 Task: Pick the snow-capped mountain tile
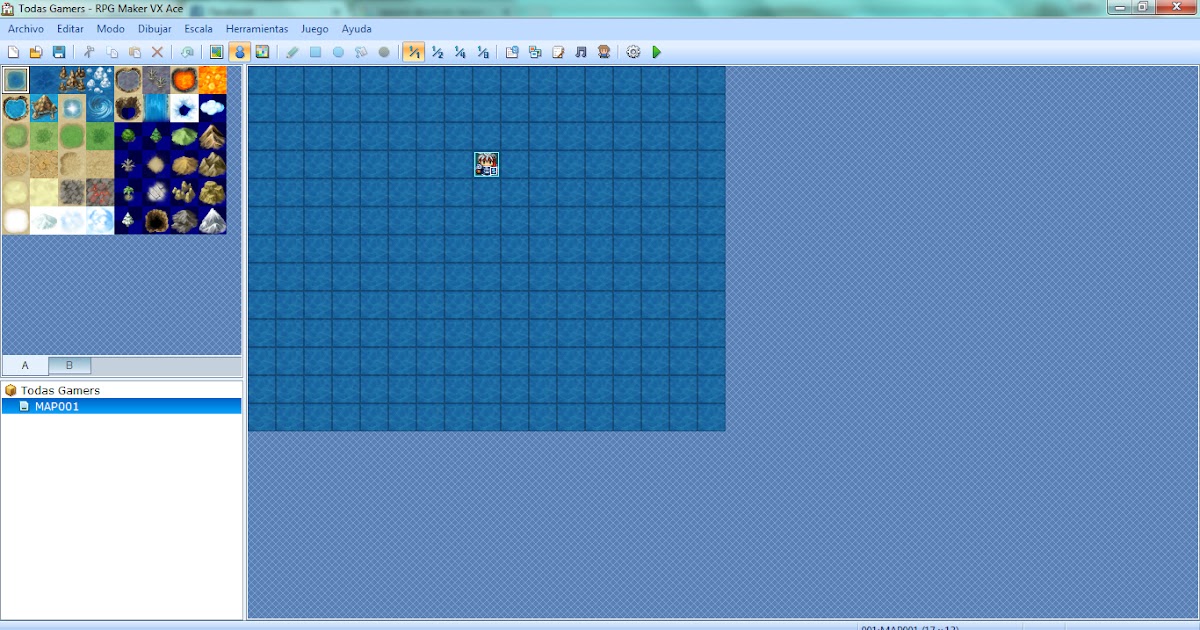click(x=212, y=220)
